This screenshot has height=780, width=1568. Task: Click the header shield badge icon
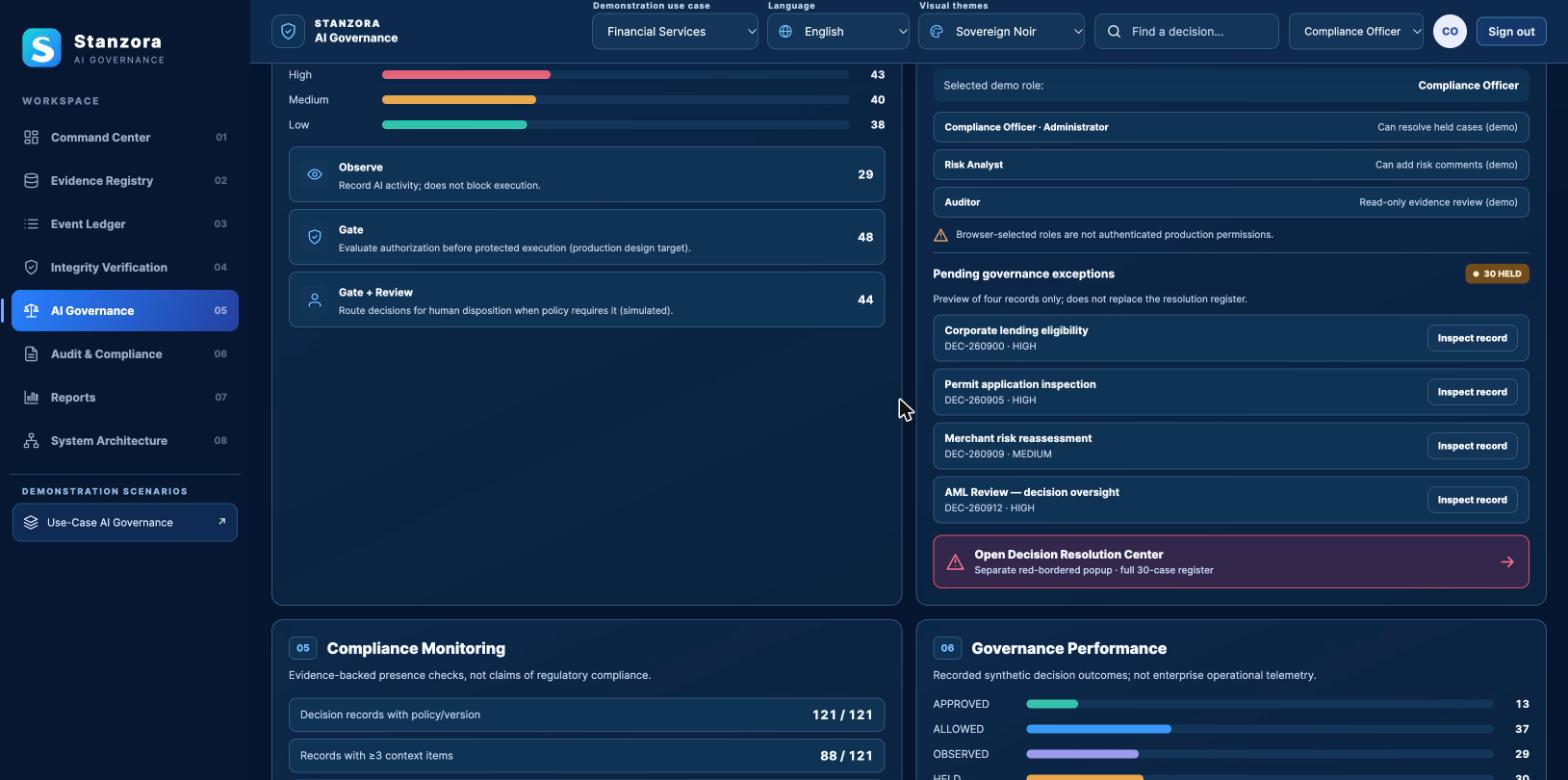pos(288,31)
